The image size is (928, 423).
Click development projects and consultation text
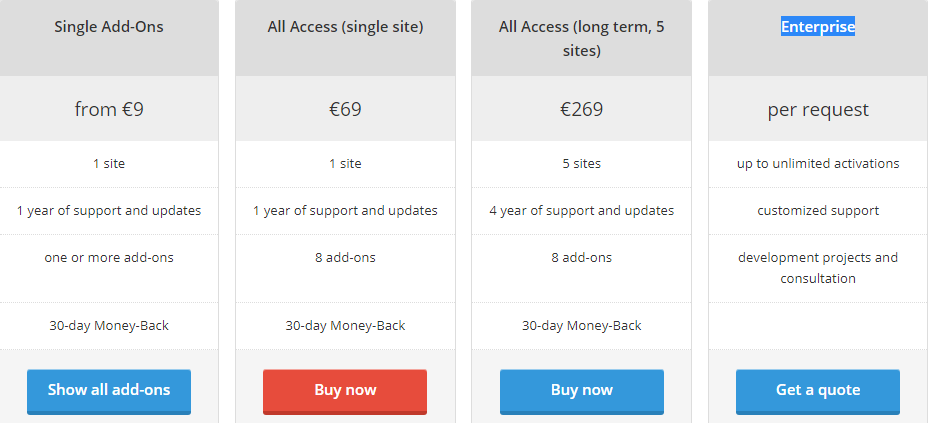818,268
